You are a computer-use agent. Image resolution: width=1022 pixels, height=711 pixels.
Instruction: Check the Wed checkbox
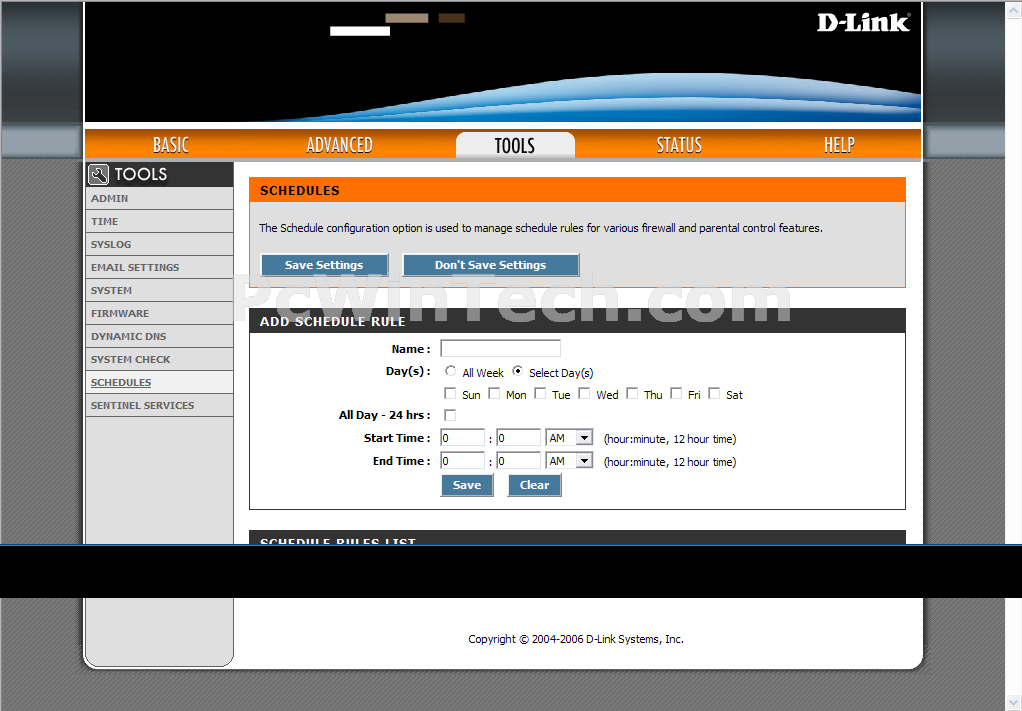(x=584, y=393)
